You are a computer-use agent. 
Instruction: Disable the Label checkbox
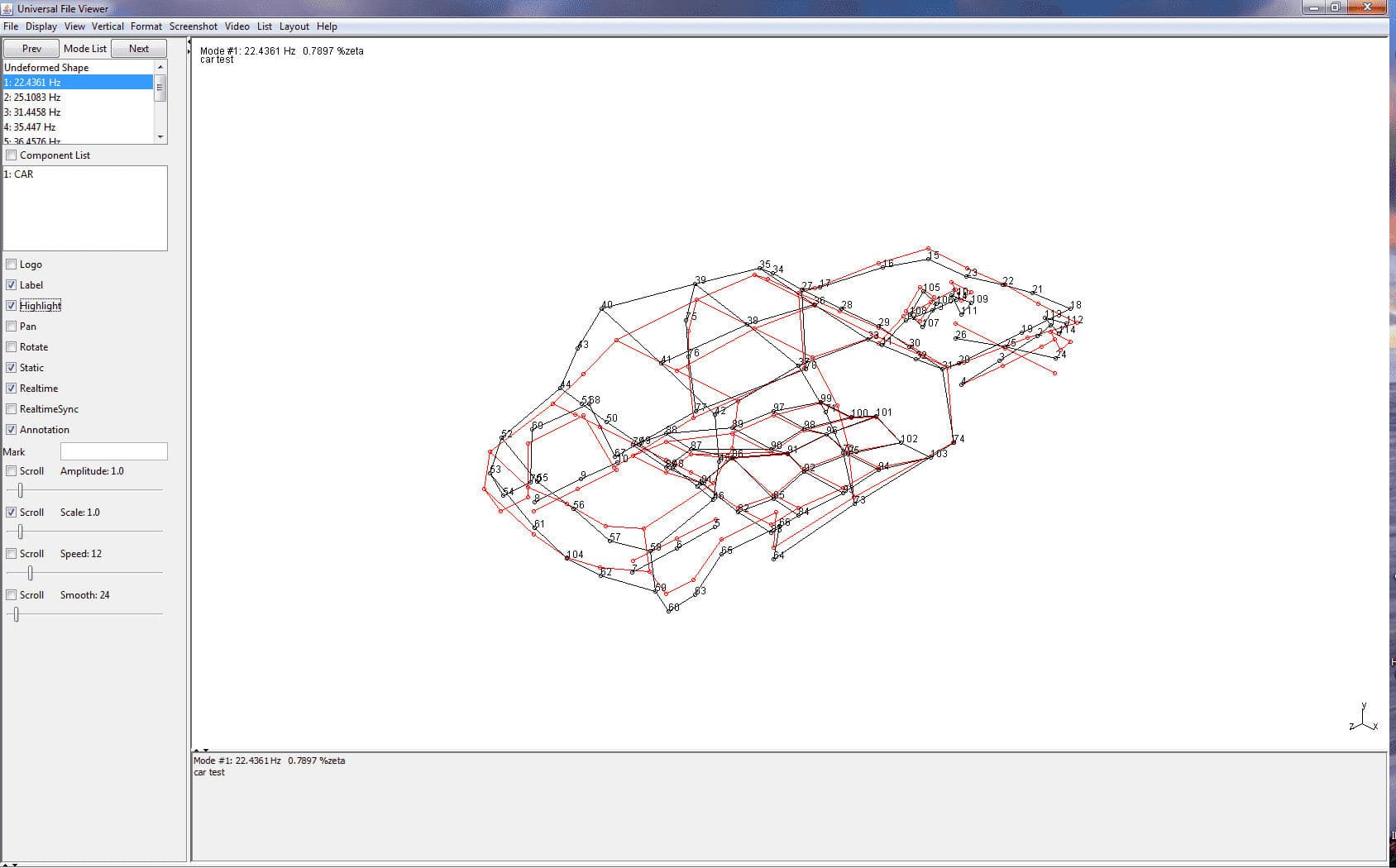click(12, 284)
